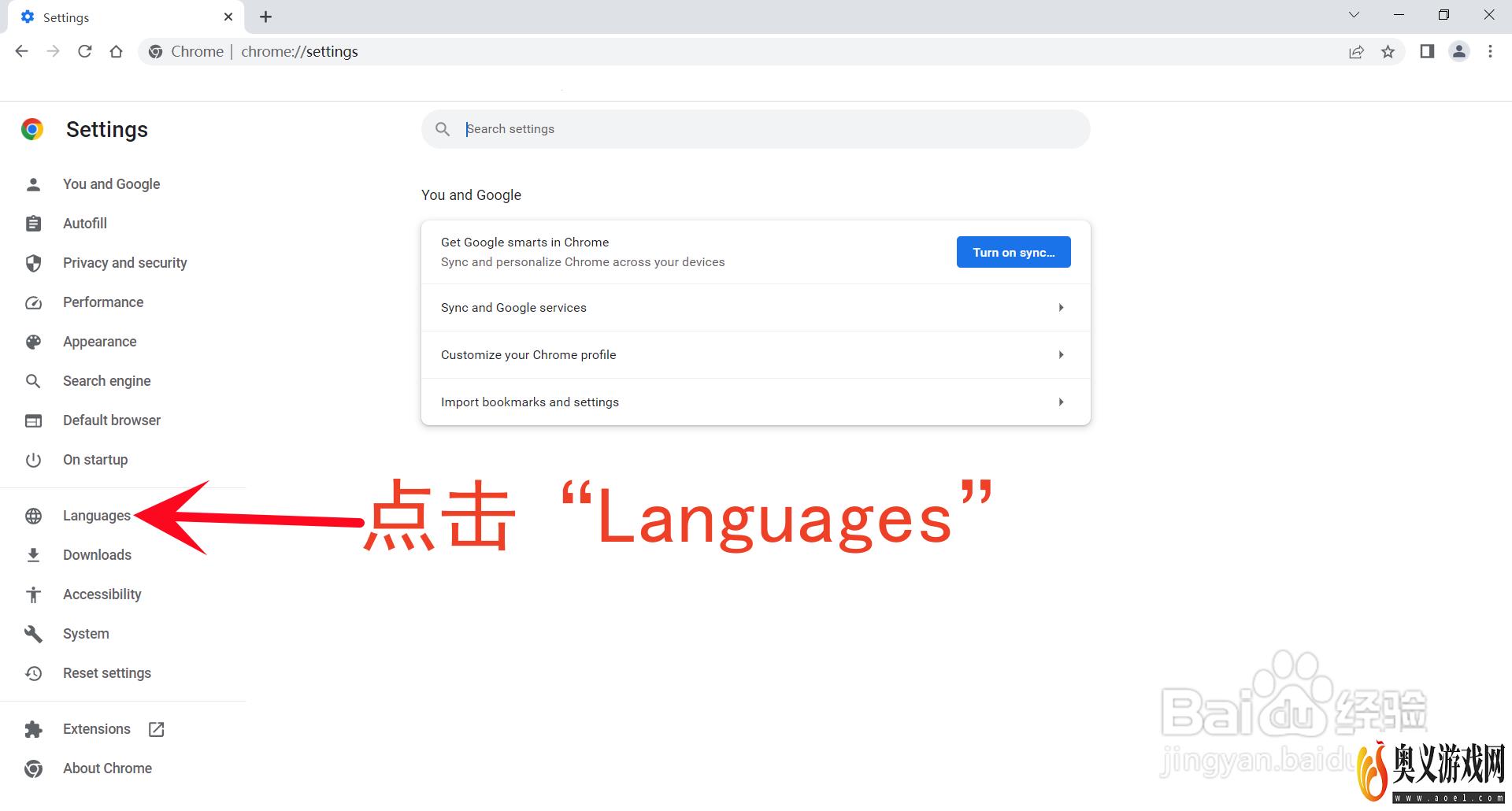Open Default browser settings
This screenshot has width=1512, height=811.
pos(112,420)
